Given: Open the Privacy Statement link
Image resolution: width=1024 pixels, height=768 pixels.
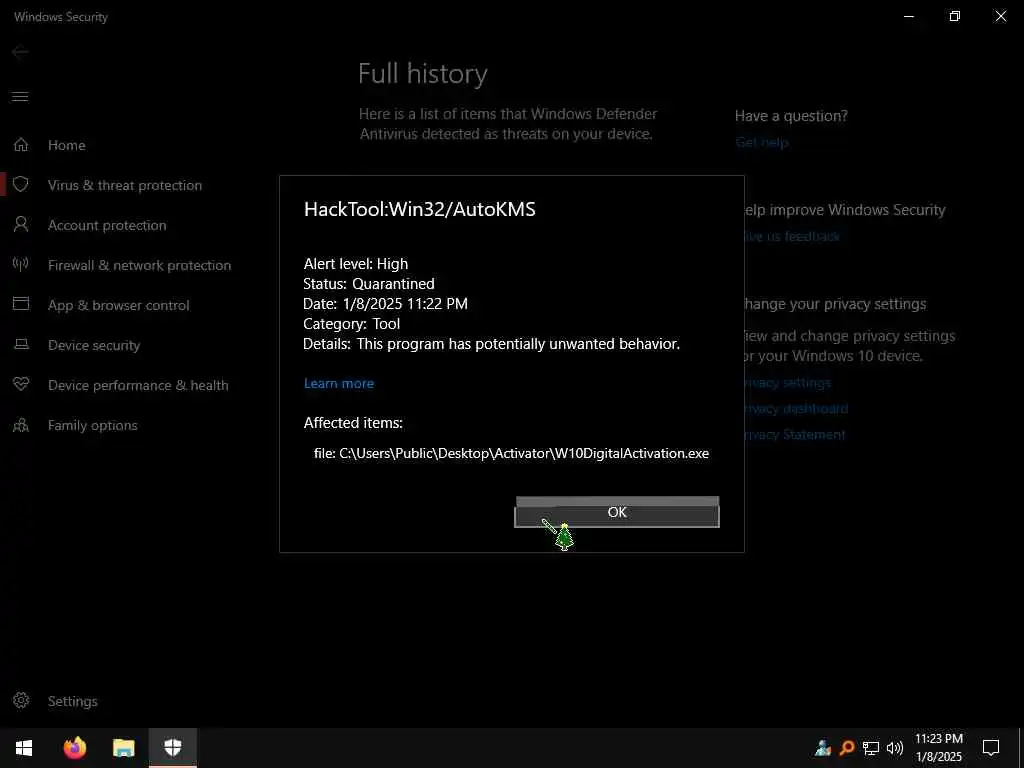Looking at the screenshot, I should coord(794,435).
